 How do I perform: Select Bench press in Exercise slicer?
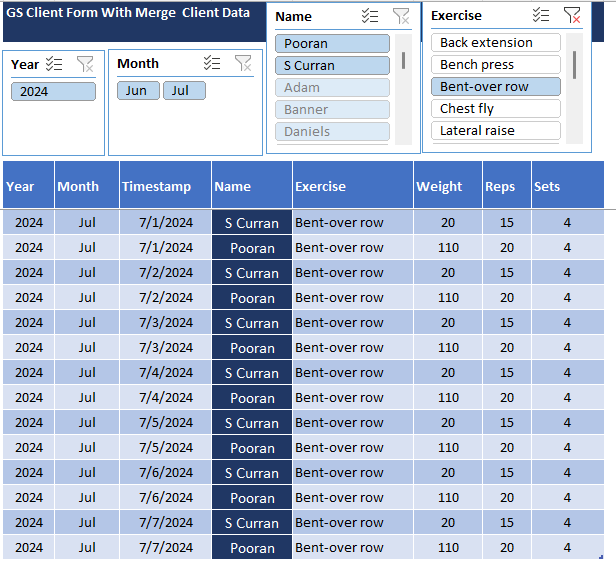point(495,65)
